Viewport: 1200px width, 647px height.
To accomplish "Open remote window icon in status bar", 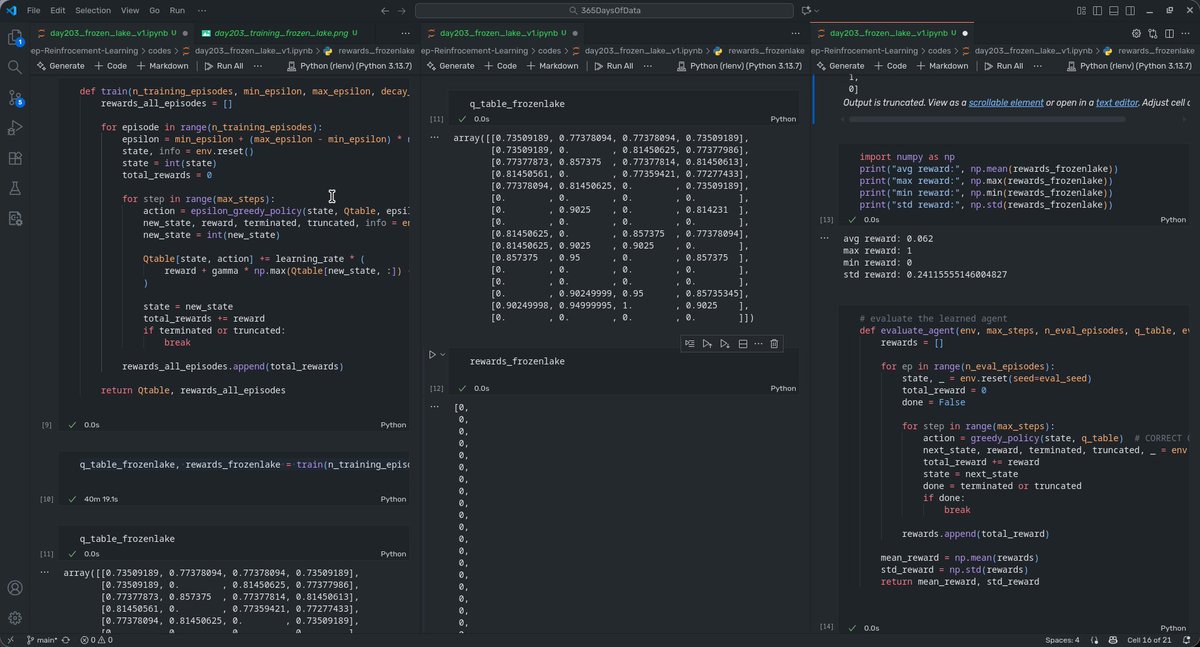I will coord(10,640).
